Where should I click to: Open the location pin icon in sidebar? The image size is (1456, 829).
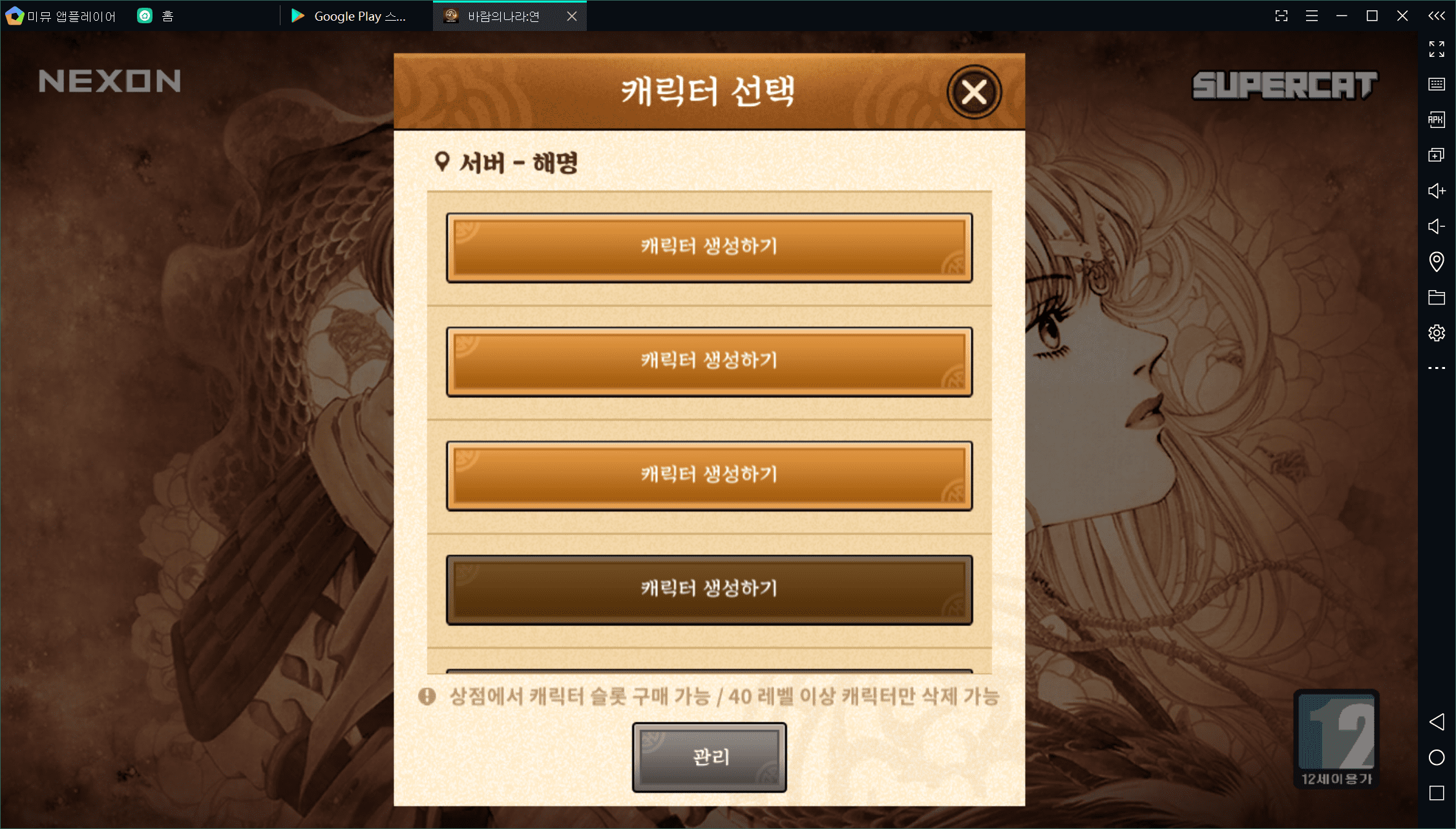(1436, 262)
